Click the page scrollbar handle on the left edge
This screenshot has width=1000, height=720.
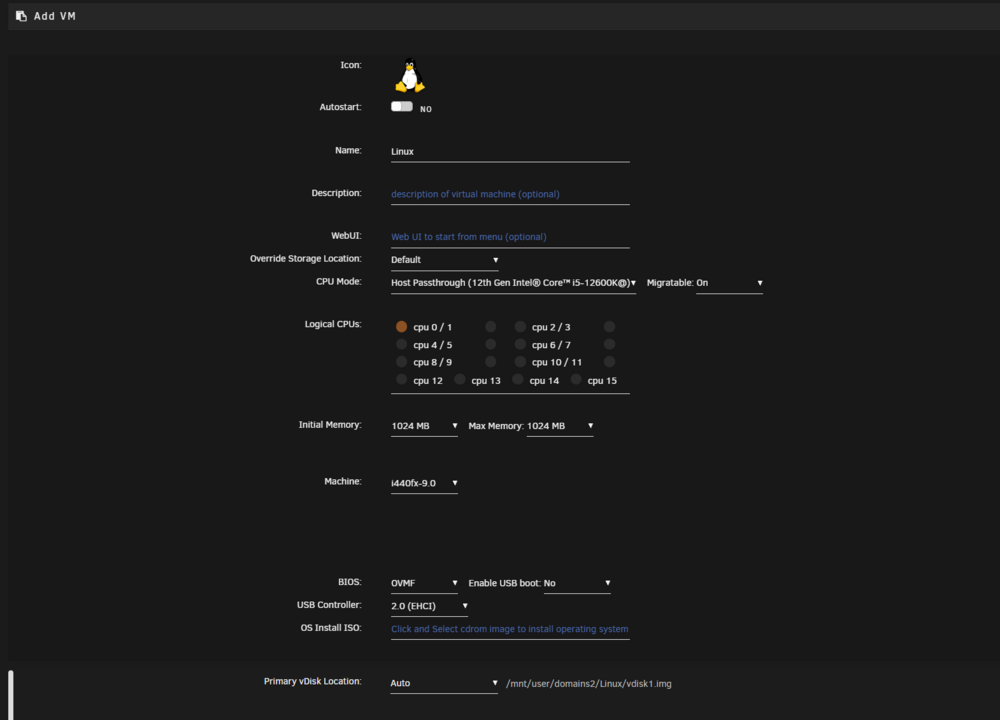[11, 695]
